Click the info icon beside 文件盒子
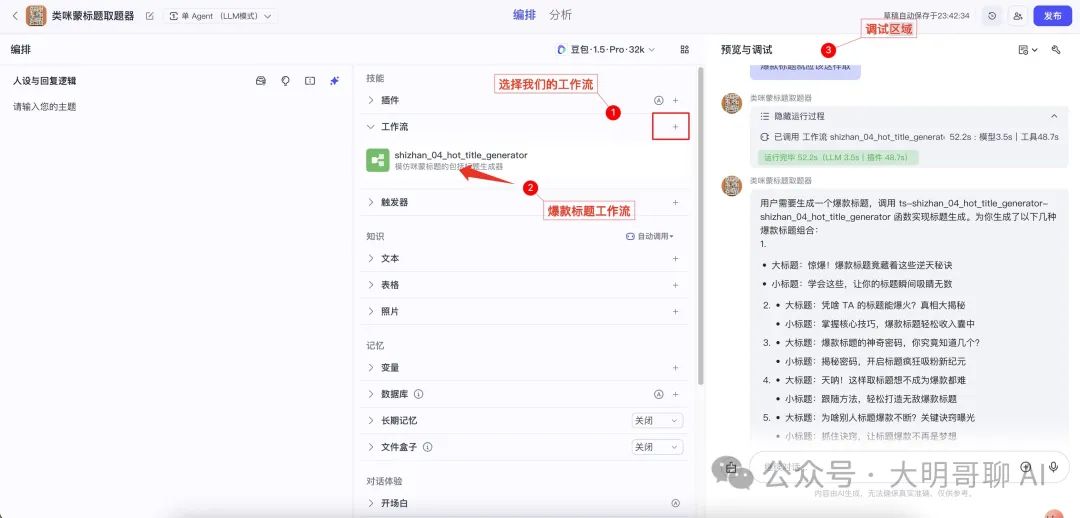 tap(428, 447)
